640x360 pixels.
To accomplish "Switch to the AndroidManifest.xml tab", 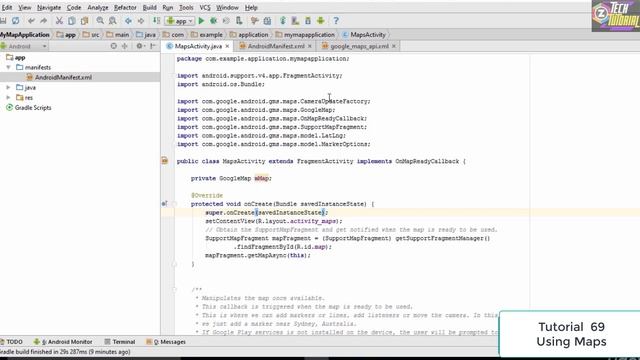I will coord(276,46).
